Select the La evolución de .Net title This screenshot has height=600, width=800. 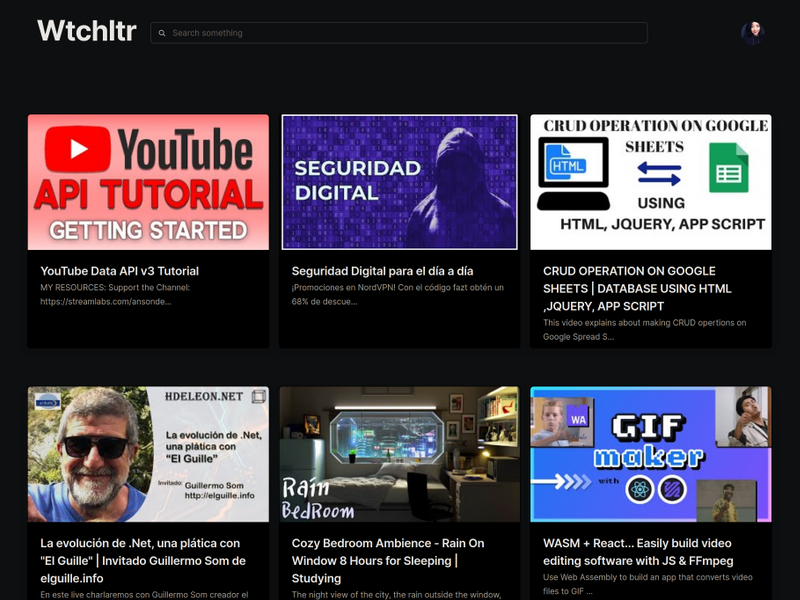pos(143,560)
